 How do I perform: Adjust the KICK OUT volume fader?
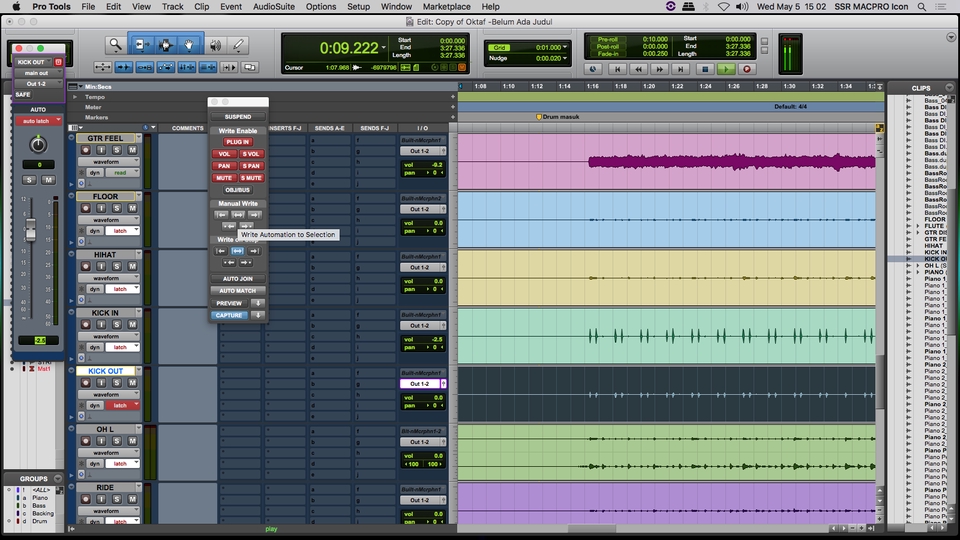click(x=31, y=229)
